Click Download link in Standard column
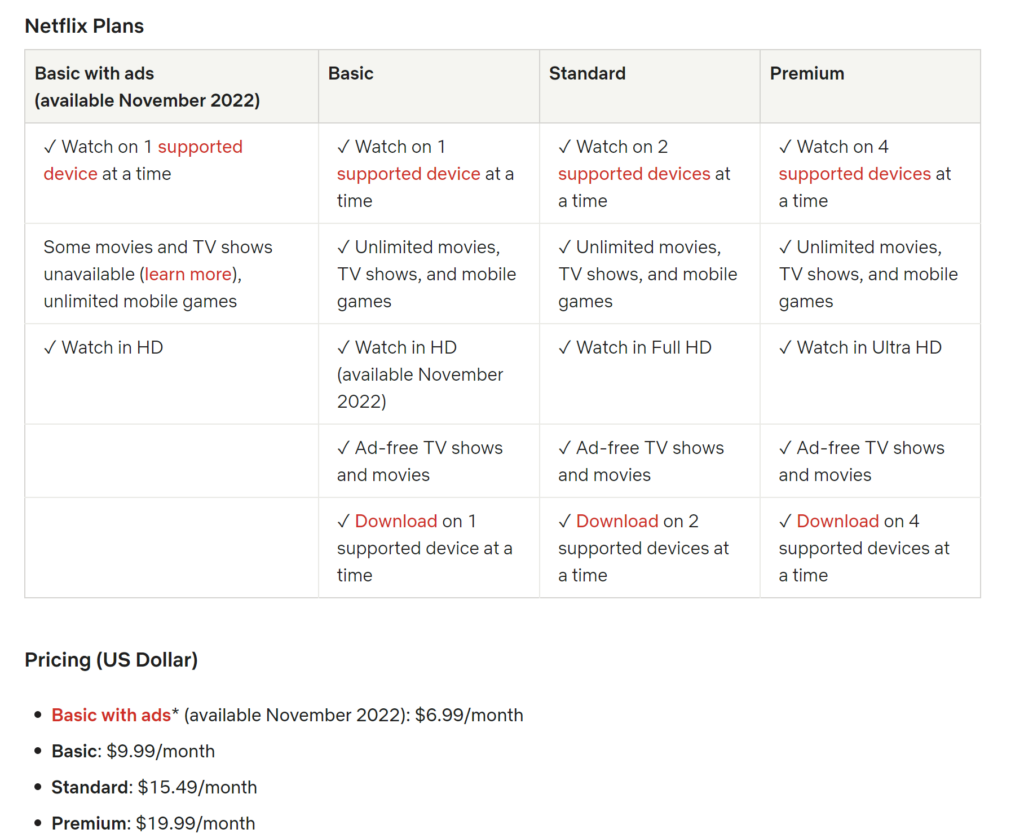The image size is (1024, 838). click(x=617, y=521)
